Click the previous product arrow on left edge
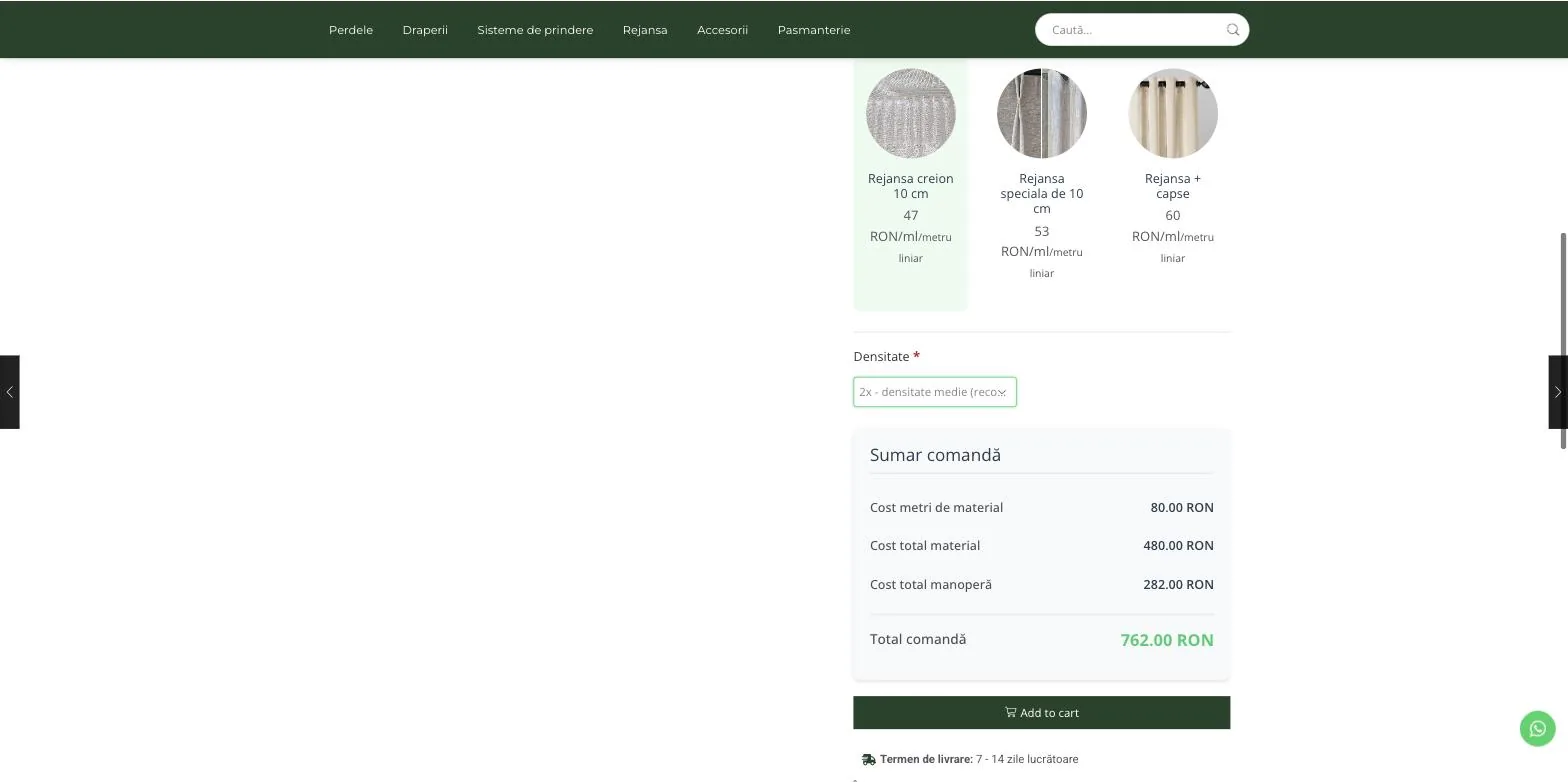The height and width of the screenshot is (782, 1568). tap(9, 392)
